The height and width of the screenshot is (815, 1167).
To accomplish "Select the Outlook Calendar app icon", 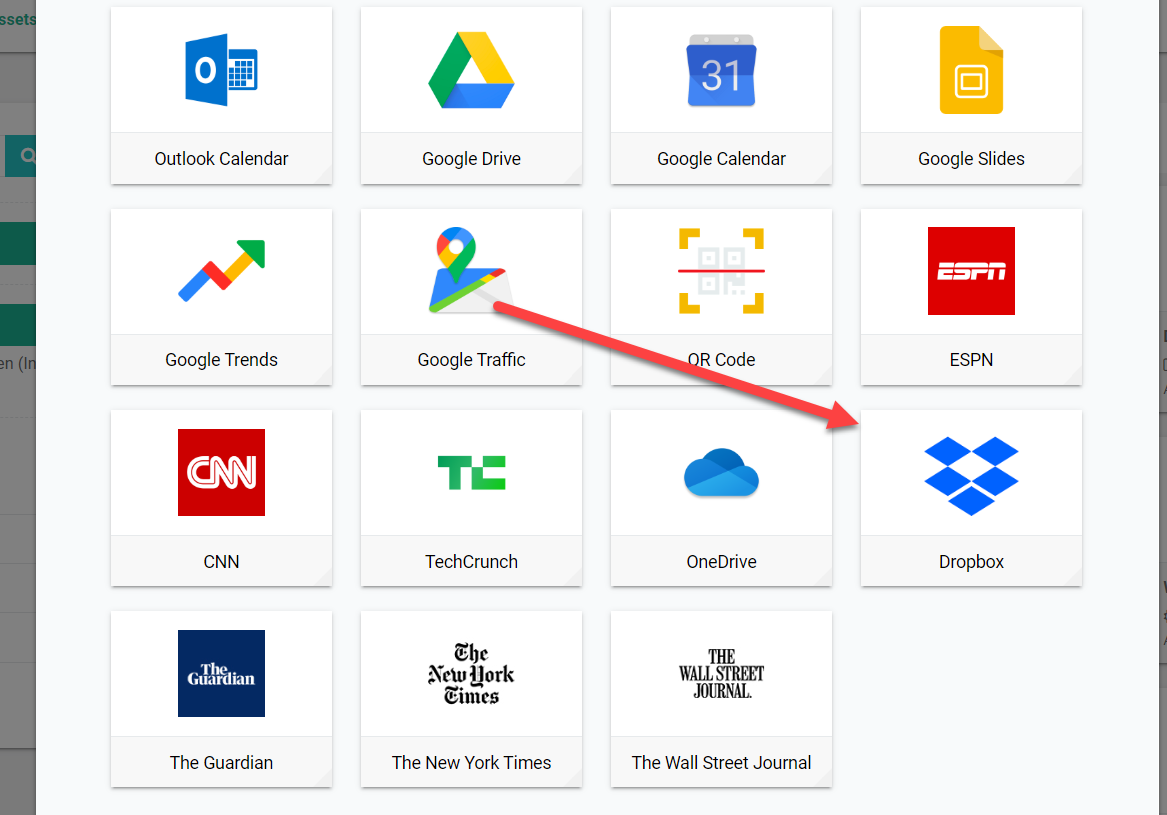I will tap(221, 70).
